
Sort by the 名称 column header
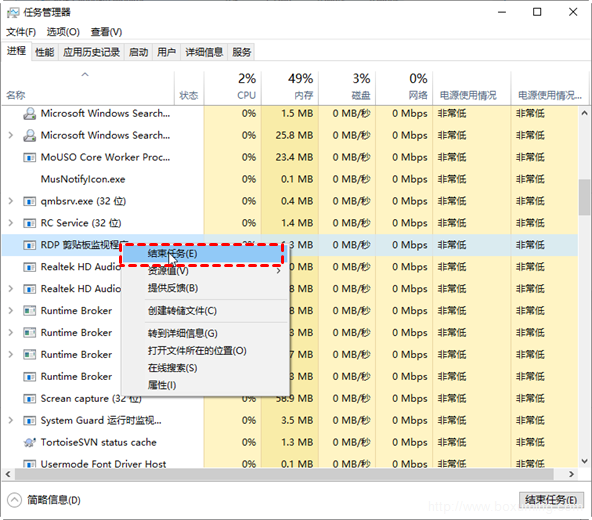pos(89,87)
